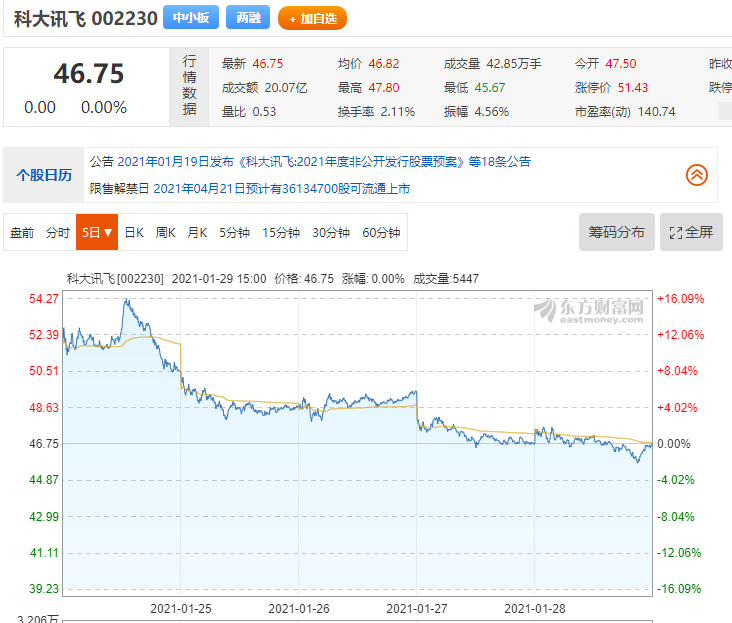This screenshot has width=732, height=623.
Task: Switch to the 周K chart tab
Action: click(x=165, y=232)
